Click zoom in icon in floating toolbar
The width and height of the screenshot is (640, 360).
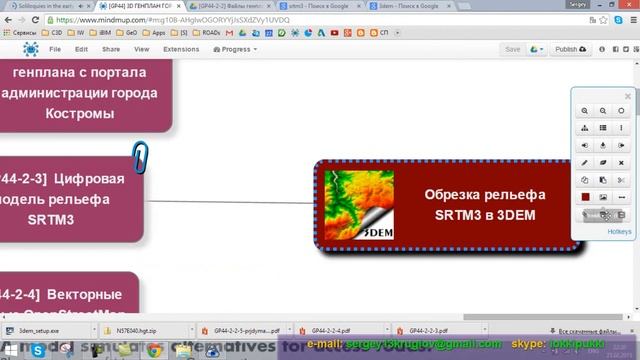[x=584, y=111]
